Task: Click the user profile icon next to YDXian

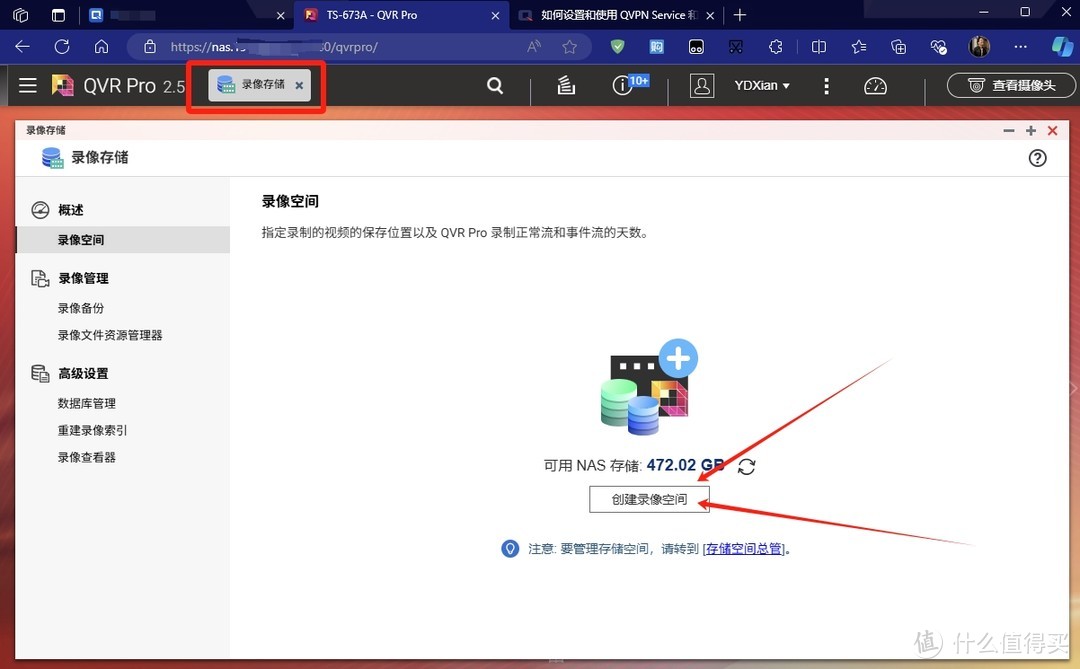Action: [701, 85]
